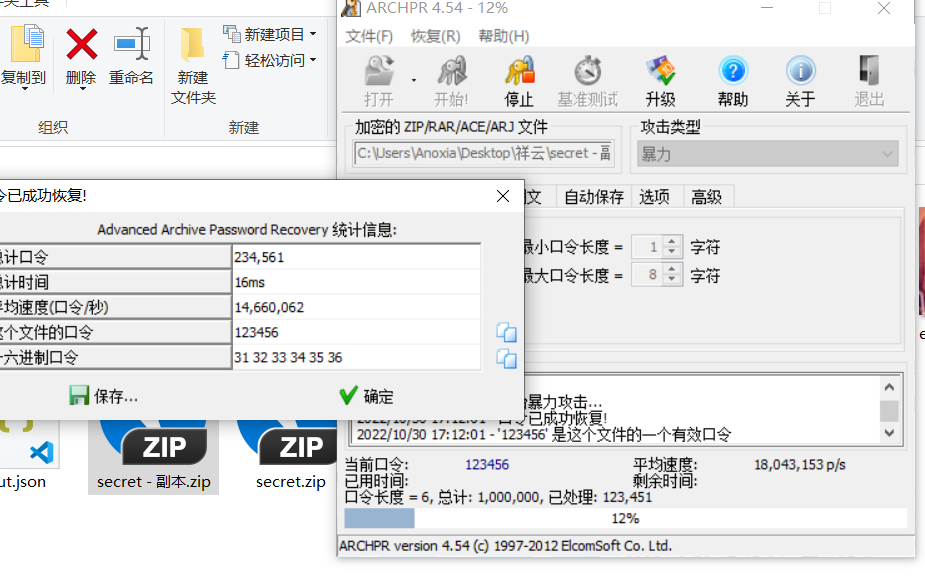Click the minimum length value field
The image size is (925, 586).
tap(648, 247)
